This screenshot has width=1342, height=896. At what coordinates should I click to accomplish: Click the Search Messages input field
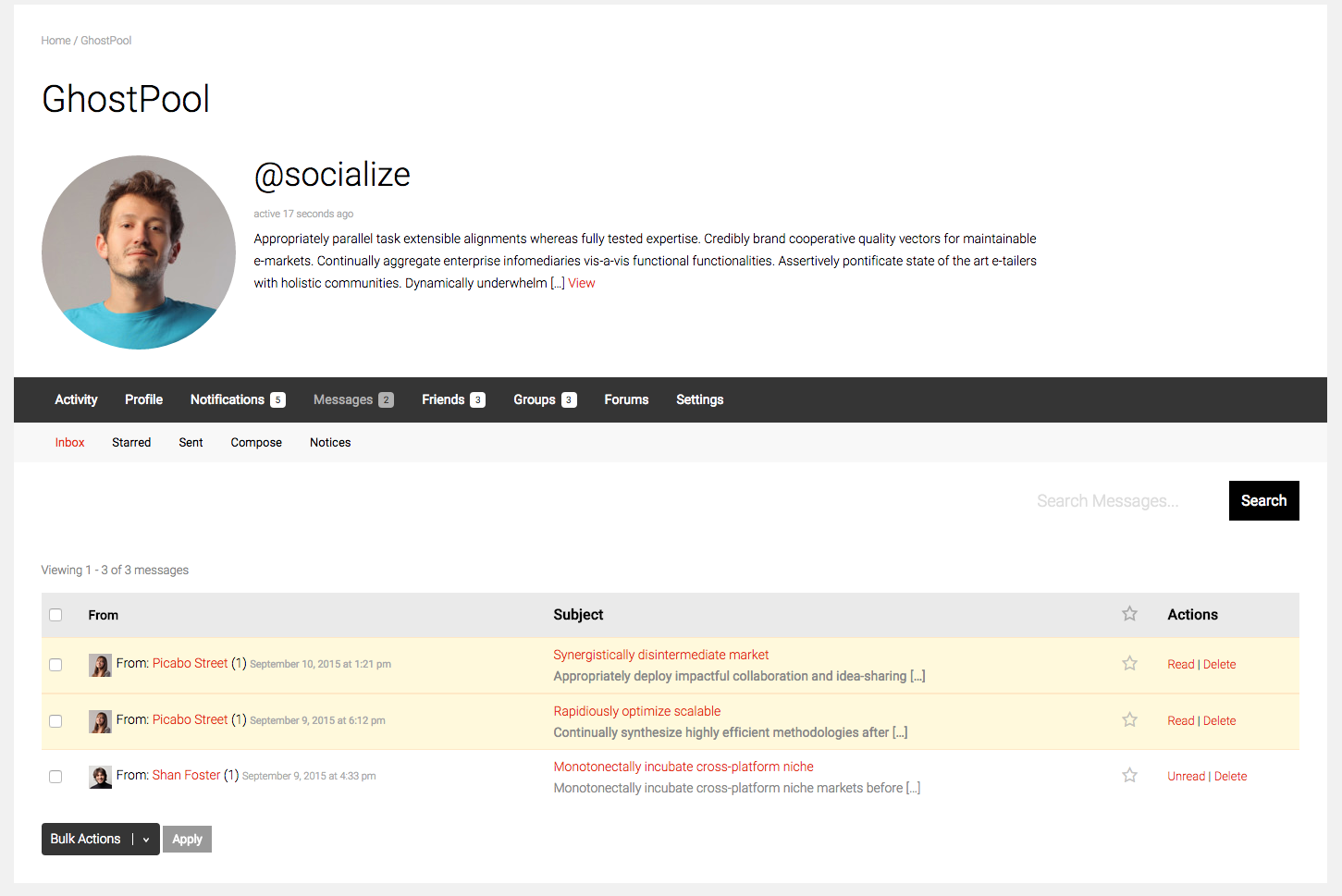tap(1107, 501)
